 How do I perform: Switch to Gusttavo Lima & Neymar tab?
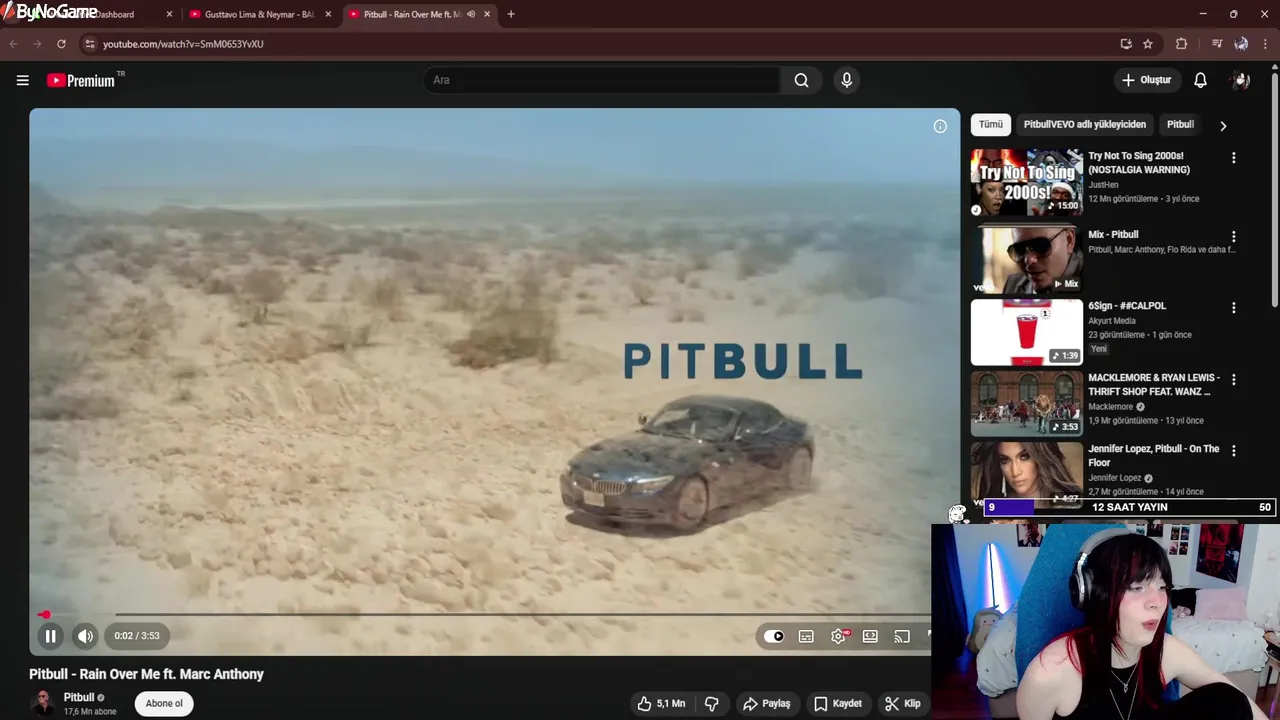pos(260,14)
